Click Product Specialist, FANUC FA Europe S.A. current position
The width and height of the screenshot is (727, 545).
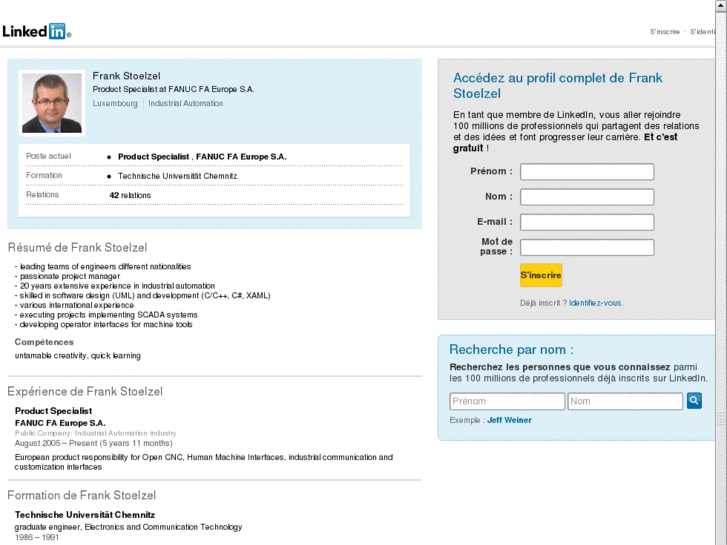(202, 157)
